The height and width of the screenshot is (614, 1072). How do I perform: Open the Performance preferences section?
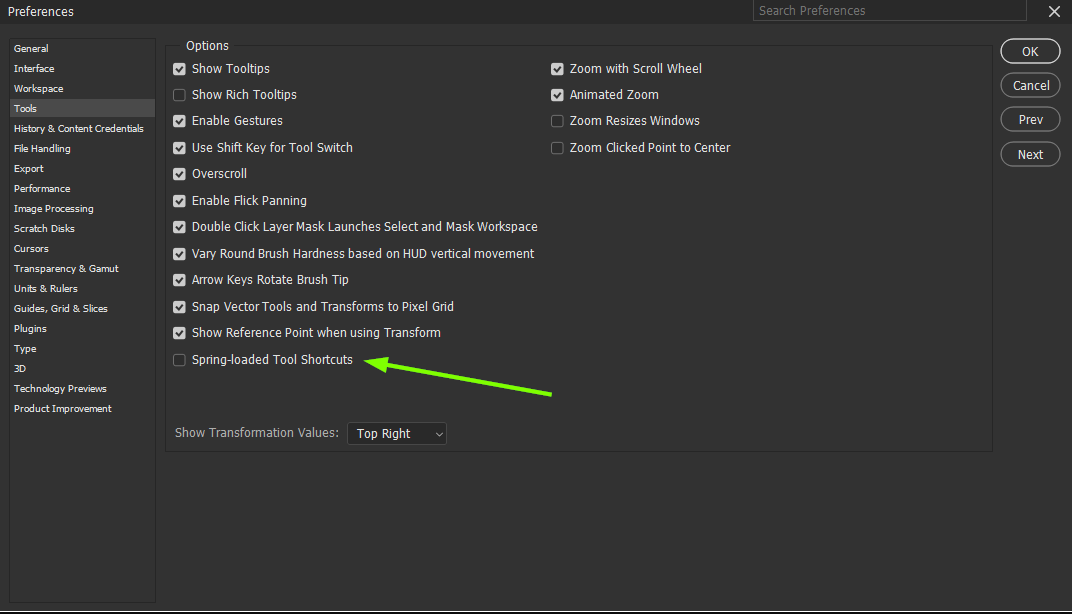(42, 188)
